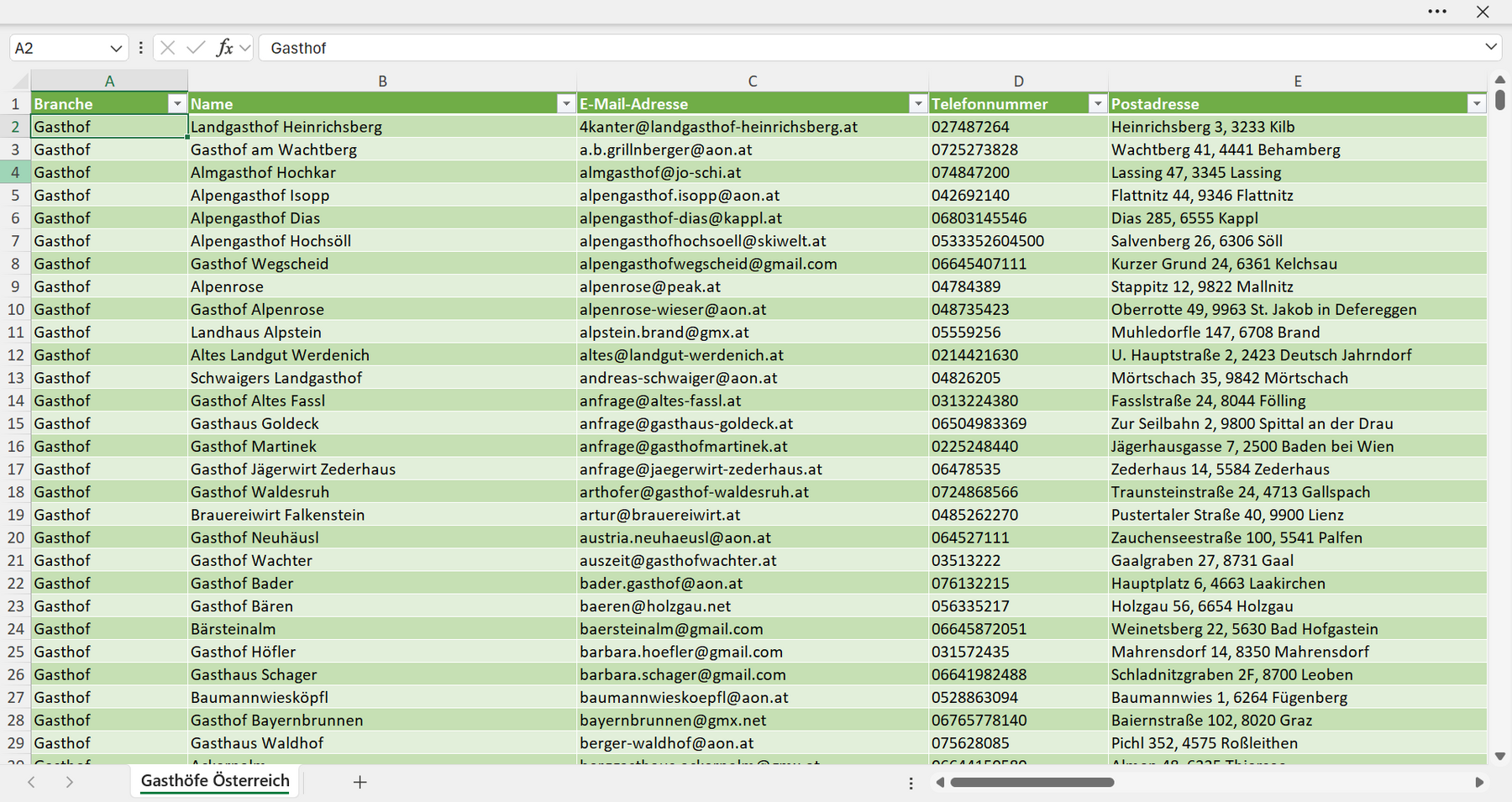Open the three-dots more options menu
Screen dimensions: 1512x802
tap(1437, 12)
